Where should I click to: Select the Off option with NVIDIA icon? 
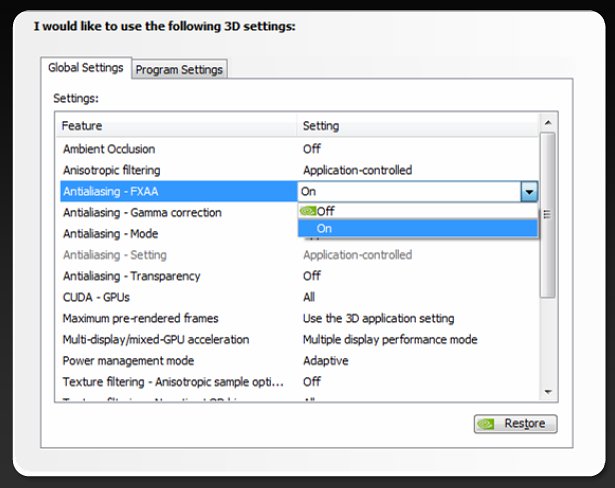click(325, 211)
